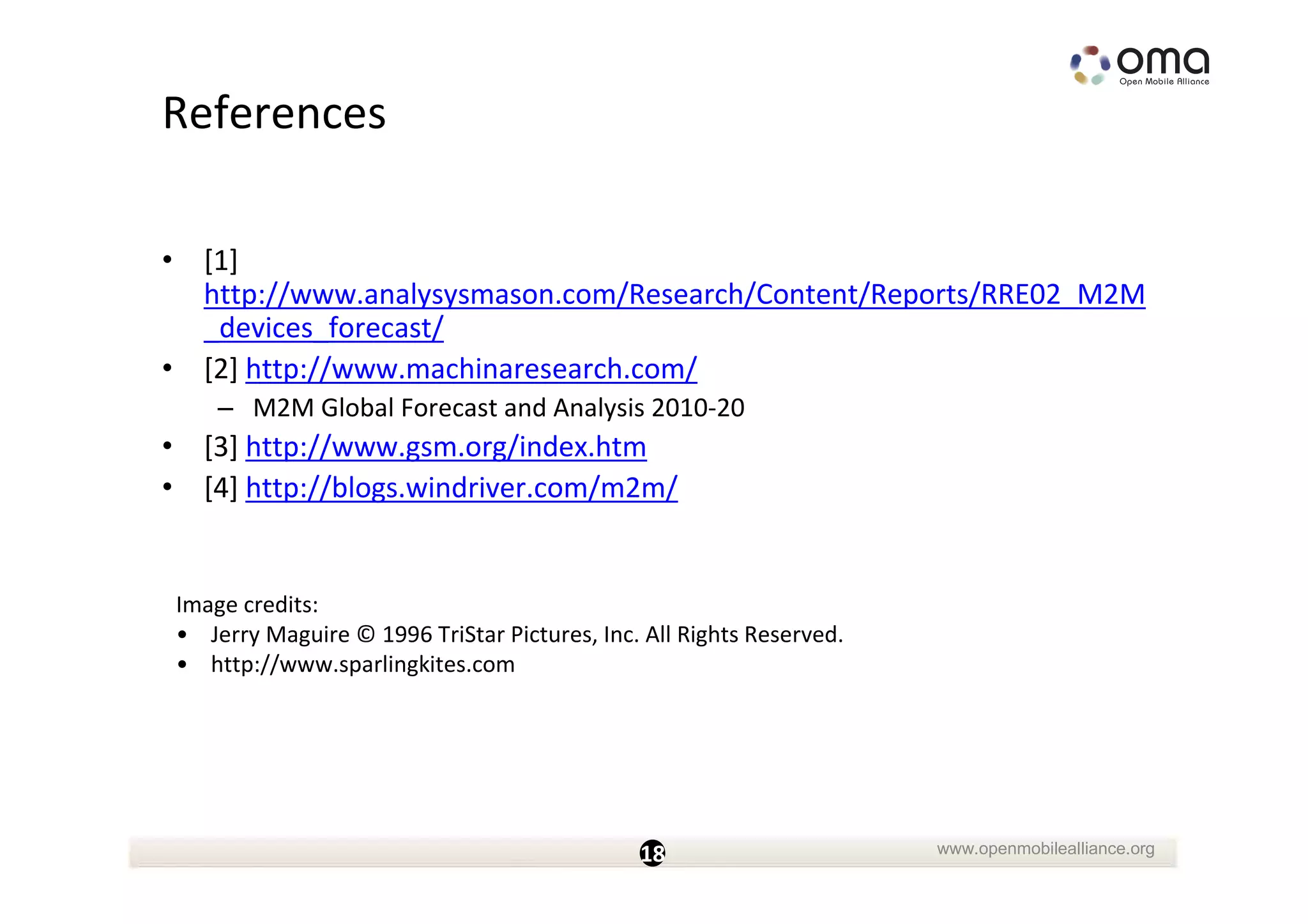Select the [4] reference marker
The width and height of the screenshot is (1308, 924).
click(221, 488)
